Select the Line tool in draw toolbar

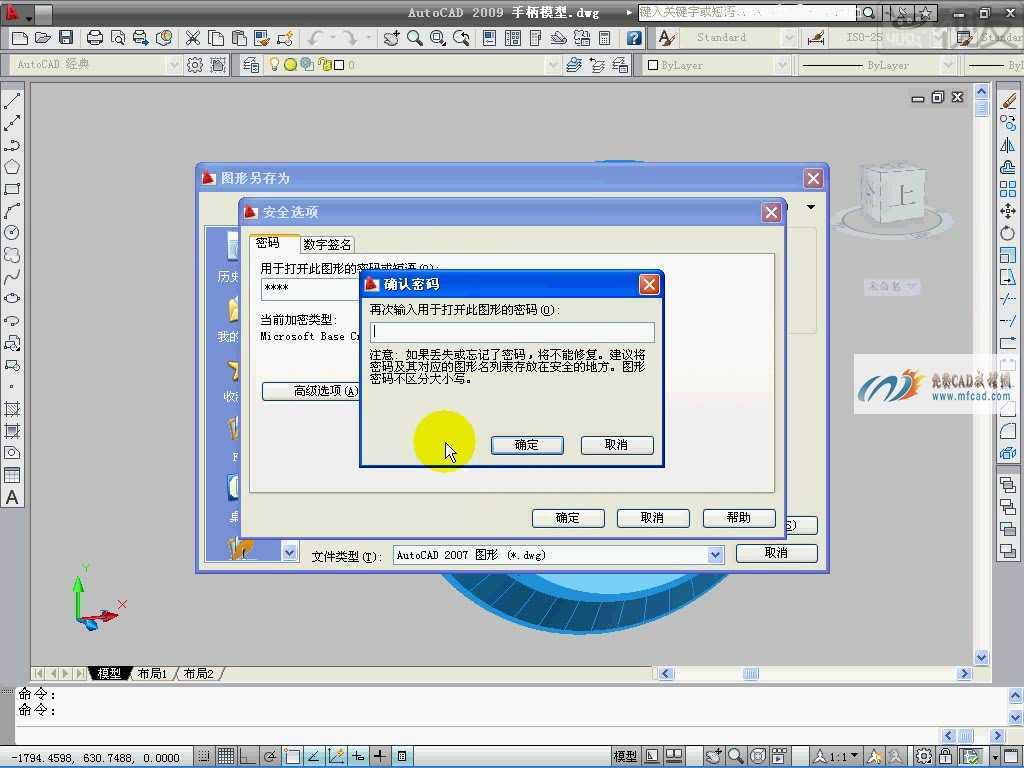12,101
